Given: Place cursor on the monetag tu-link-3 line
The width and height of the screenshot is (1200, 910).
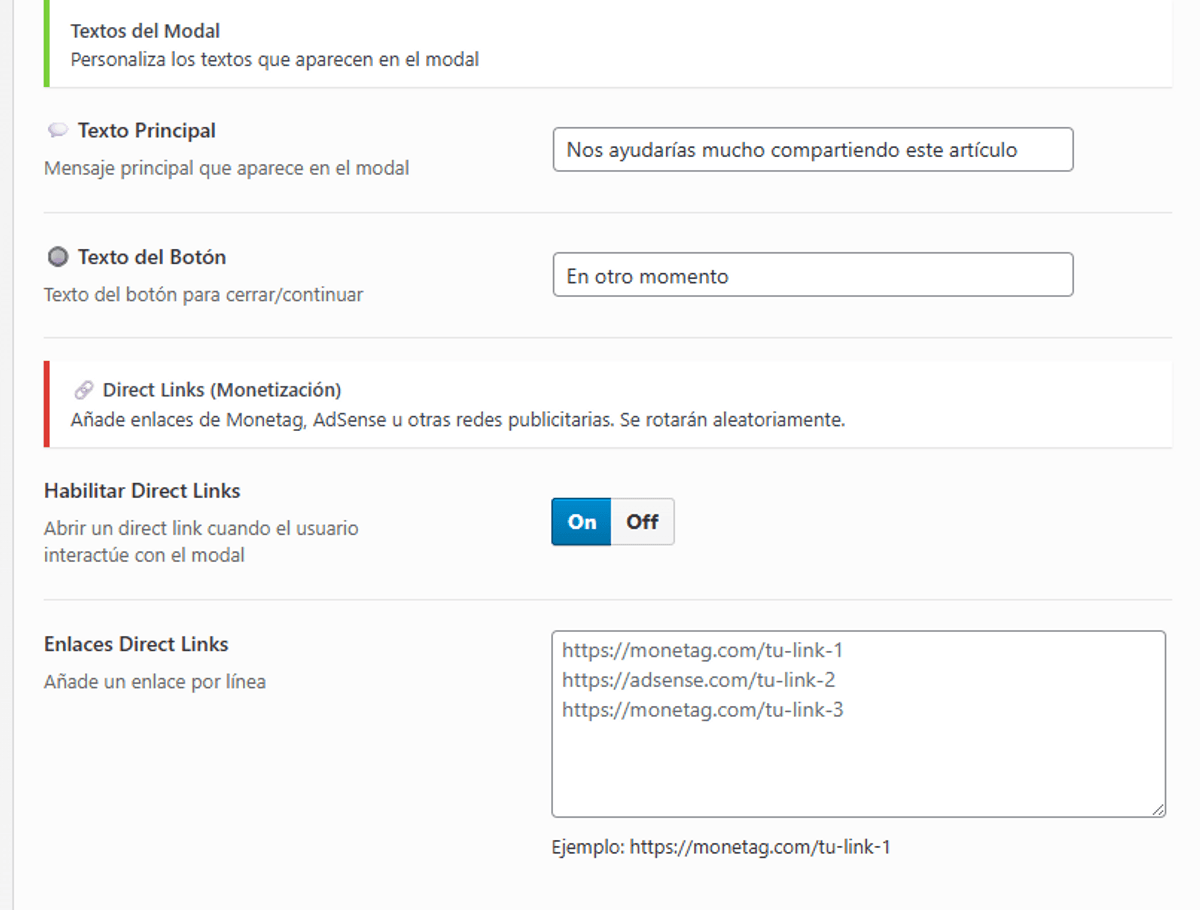Looking at the screenshot, I should (x=703, y=711).
